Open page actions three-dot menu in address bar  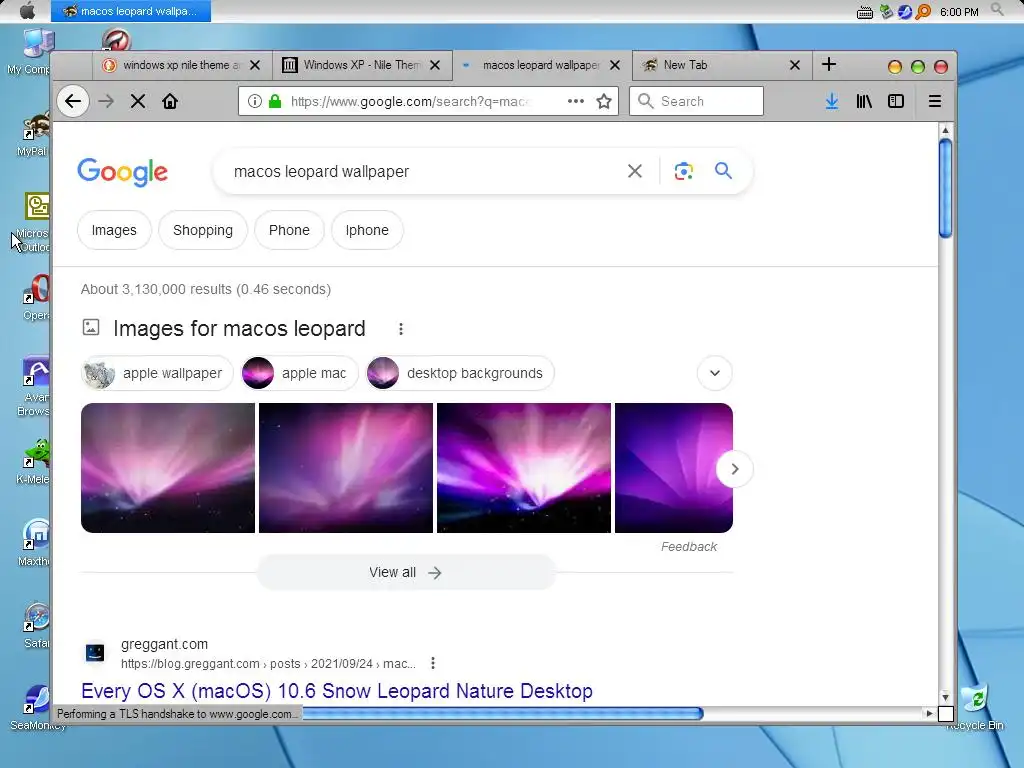coord(575,101)
